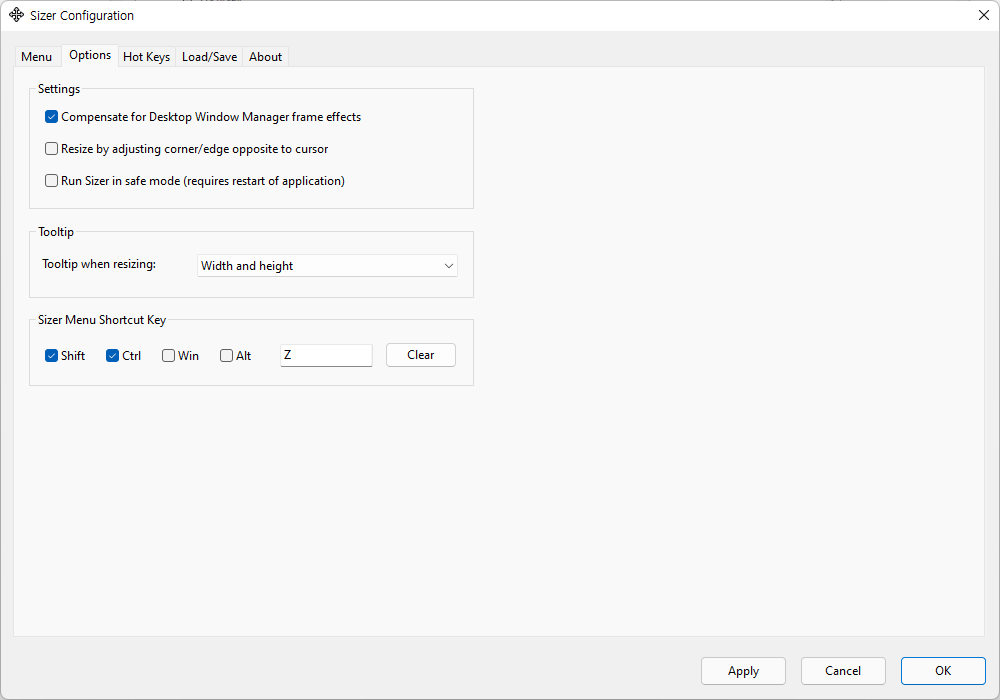Click the Sizer app icon in title bar
Viewport: 1000px width, 700px height.
coord(16,15)
